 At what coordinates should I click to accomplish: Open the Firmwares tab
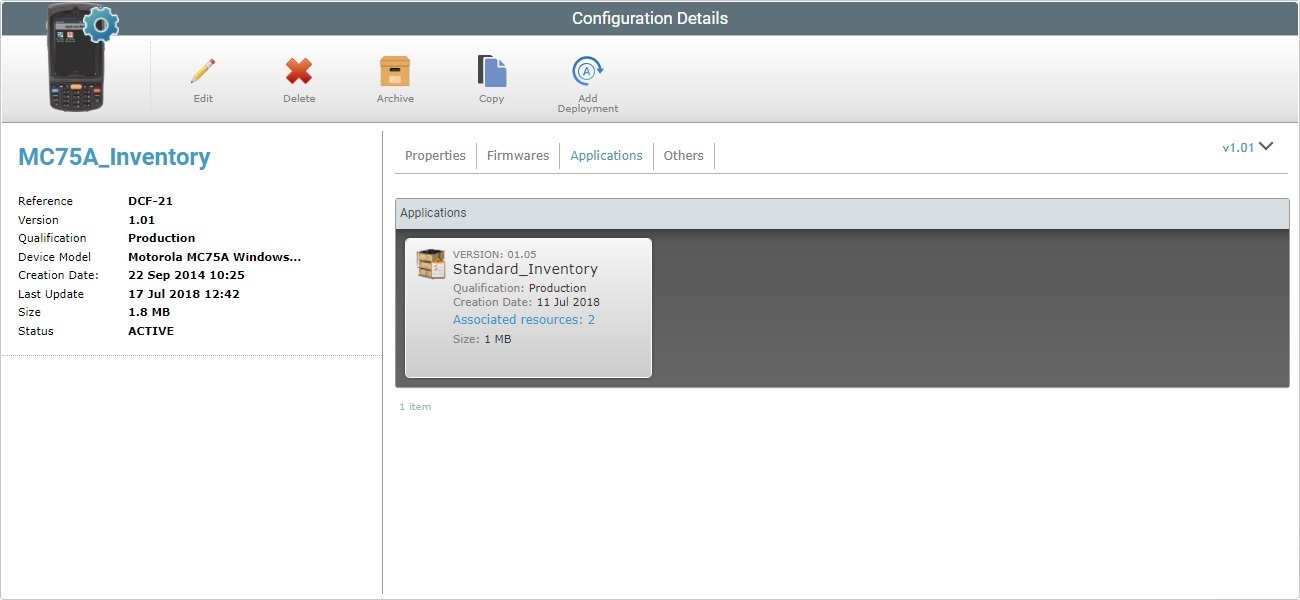coord(517,155)
